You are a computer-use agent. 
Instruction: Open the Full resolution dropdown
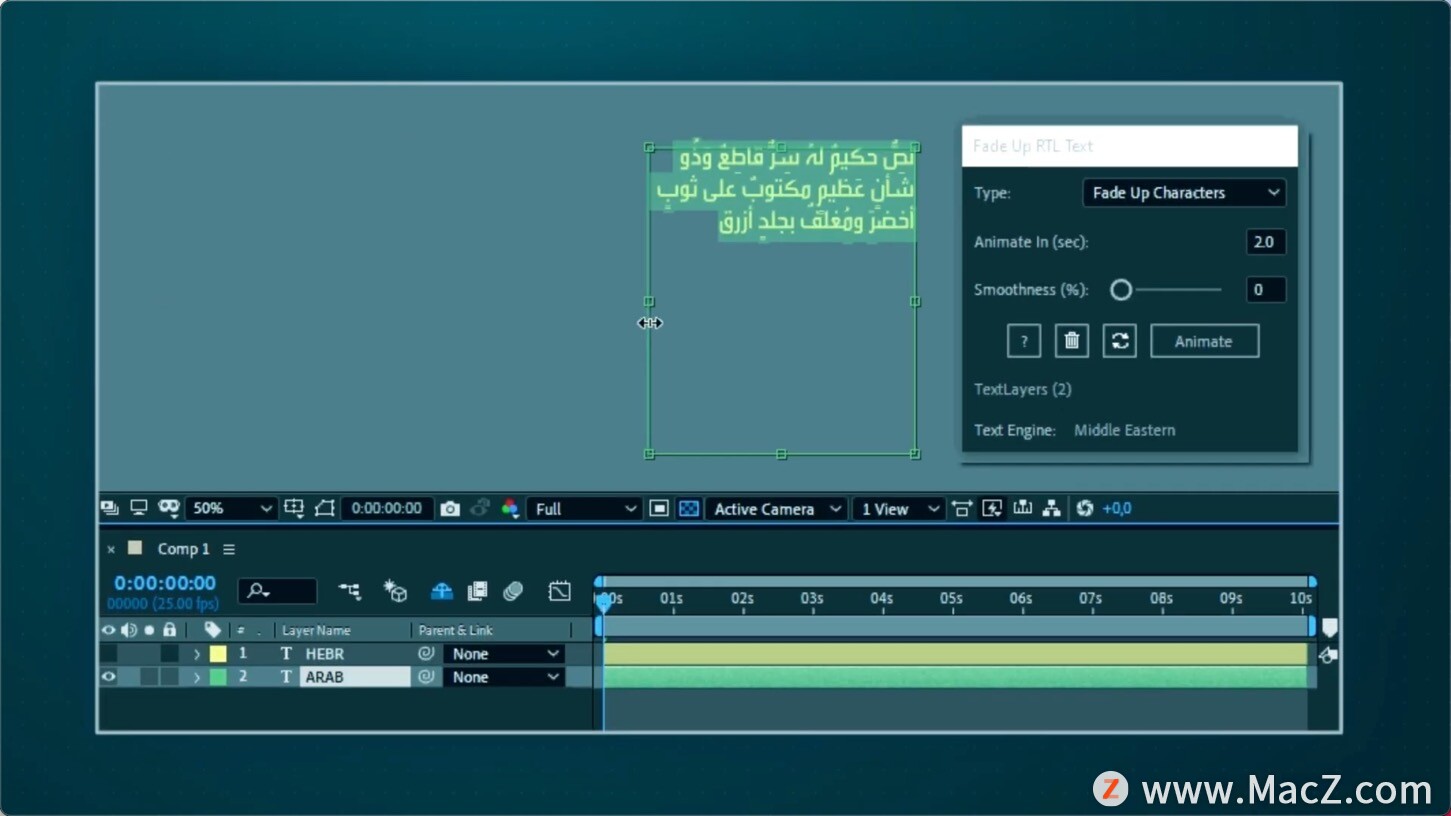pyautogui.click(x=584, y=508)
